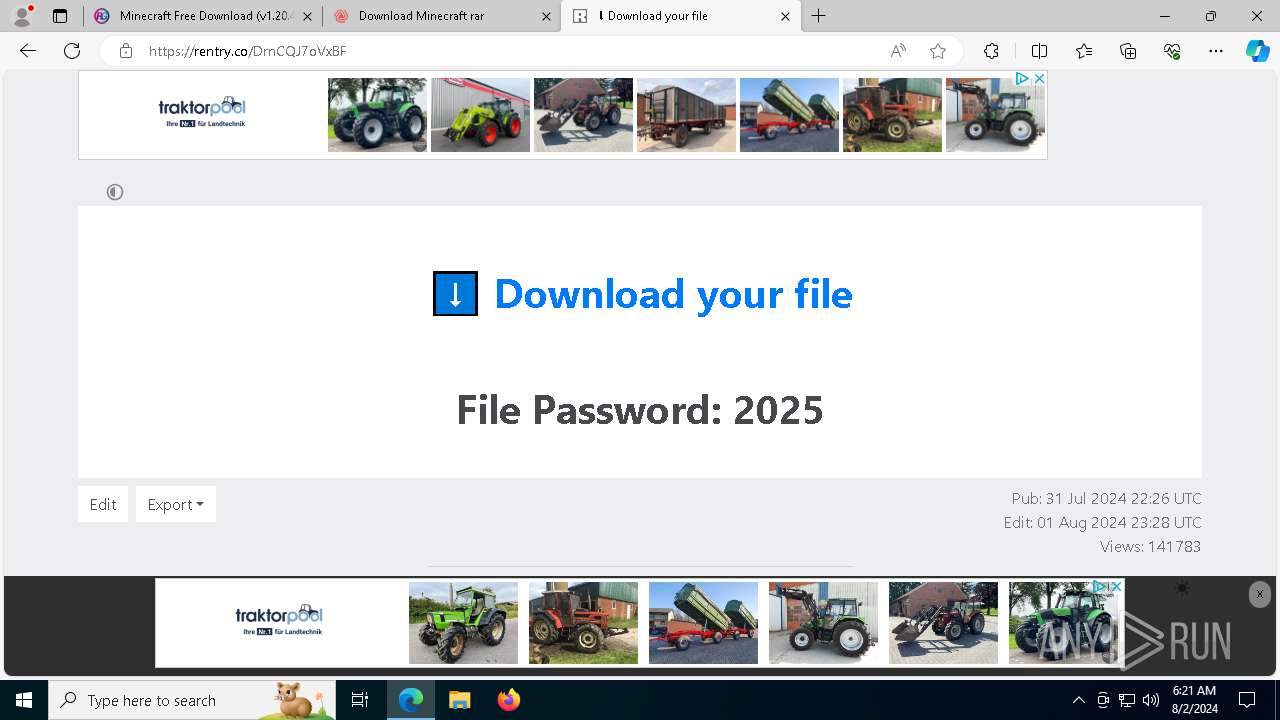Show hidden tray icons chevron
The image size is (1280, 720).
click(x=1078, y=700)
